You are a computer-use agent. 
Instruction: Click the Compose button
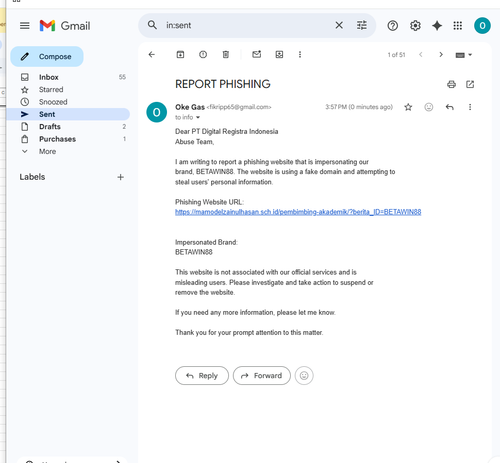47,57
